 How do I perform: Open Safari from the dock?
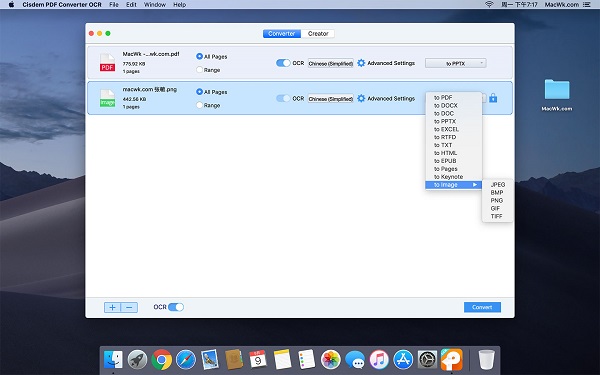click(x=186, y=360)
